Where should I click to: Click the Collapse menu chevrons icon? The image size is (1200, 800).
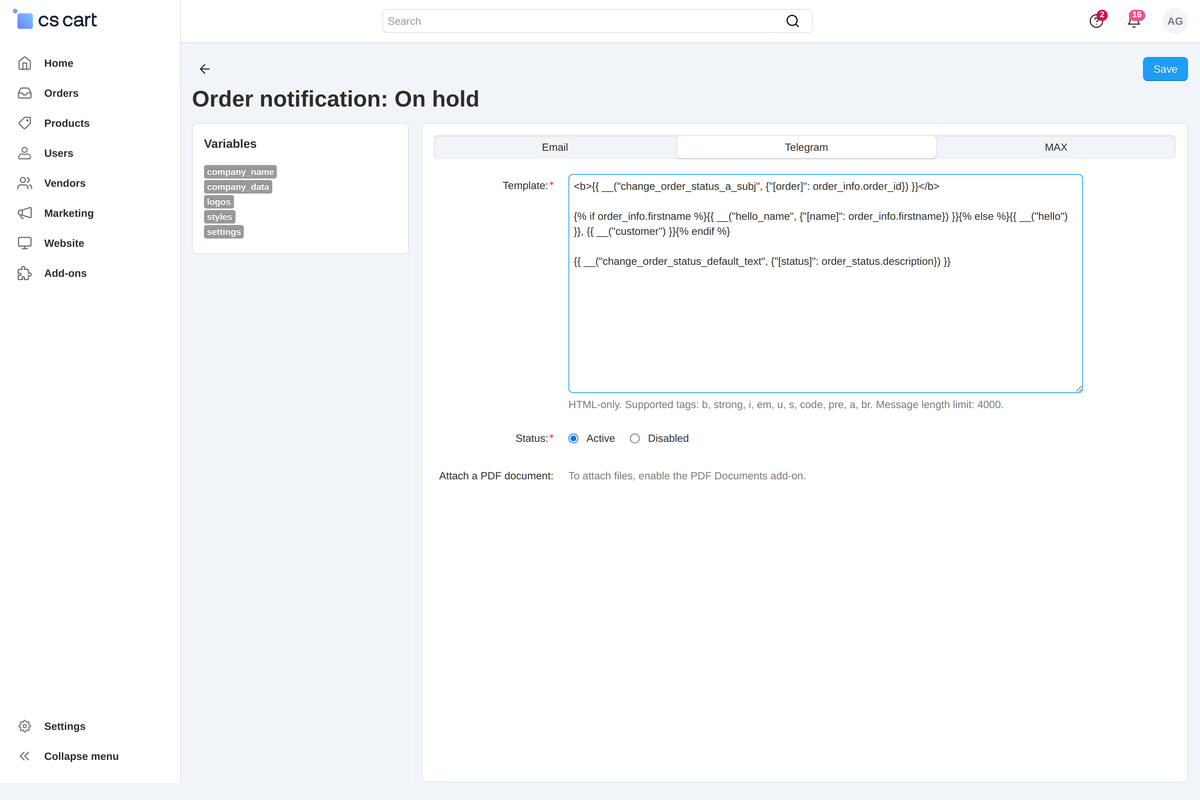click(25, 756)
